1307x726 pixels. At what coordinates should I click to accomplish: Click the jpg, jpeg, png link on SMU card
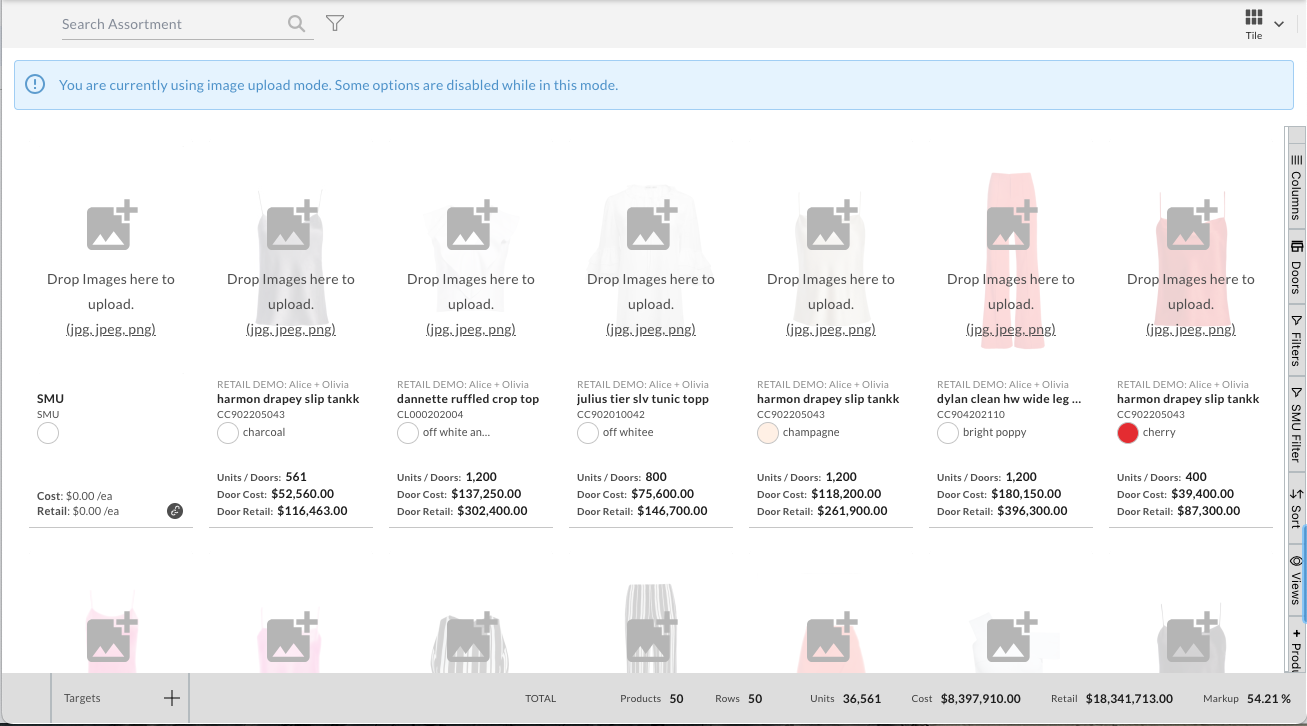point(111,329)
